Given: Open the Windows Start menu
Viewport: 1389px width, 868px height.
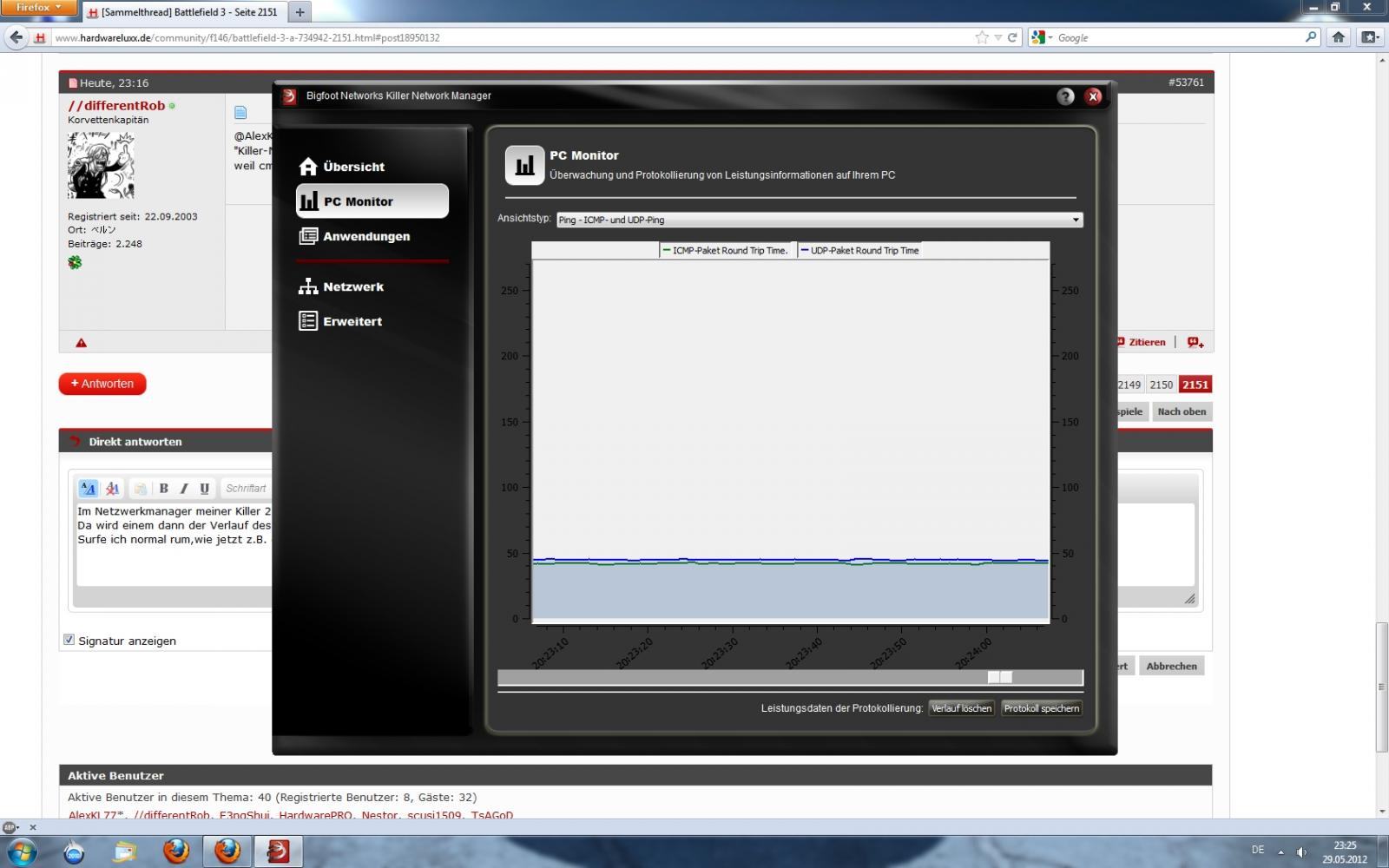Looking at the screenshot, I should pyautogui.click(x=21, y=852).
